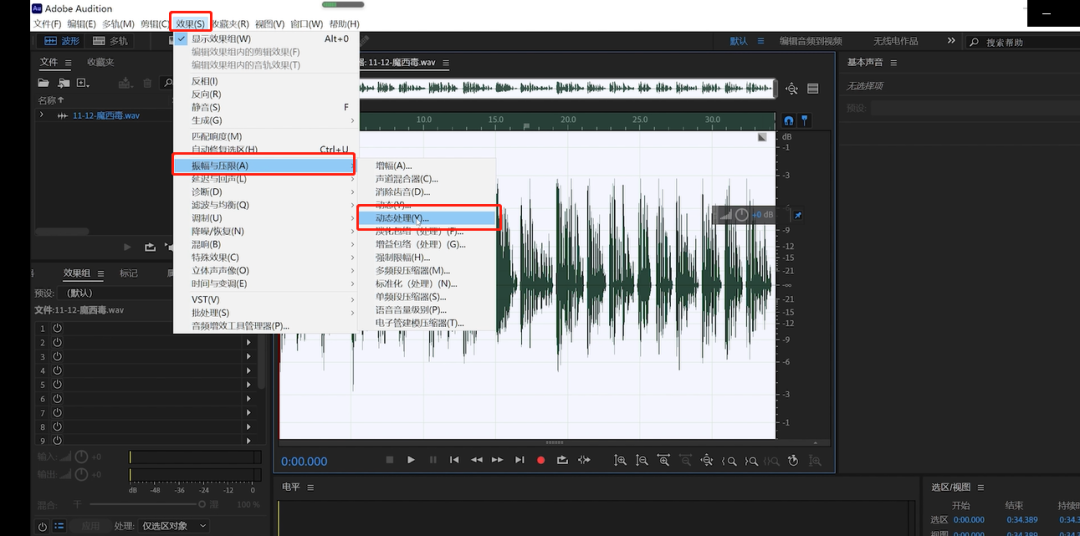Click zoom navigator icon right of overview
This screenshot has width=1080, height=536.
(791, 88)
